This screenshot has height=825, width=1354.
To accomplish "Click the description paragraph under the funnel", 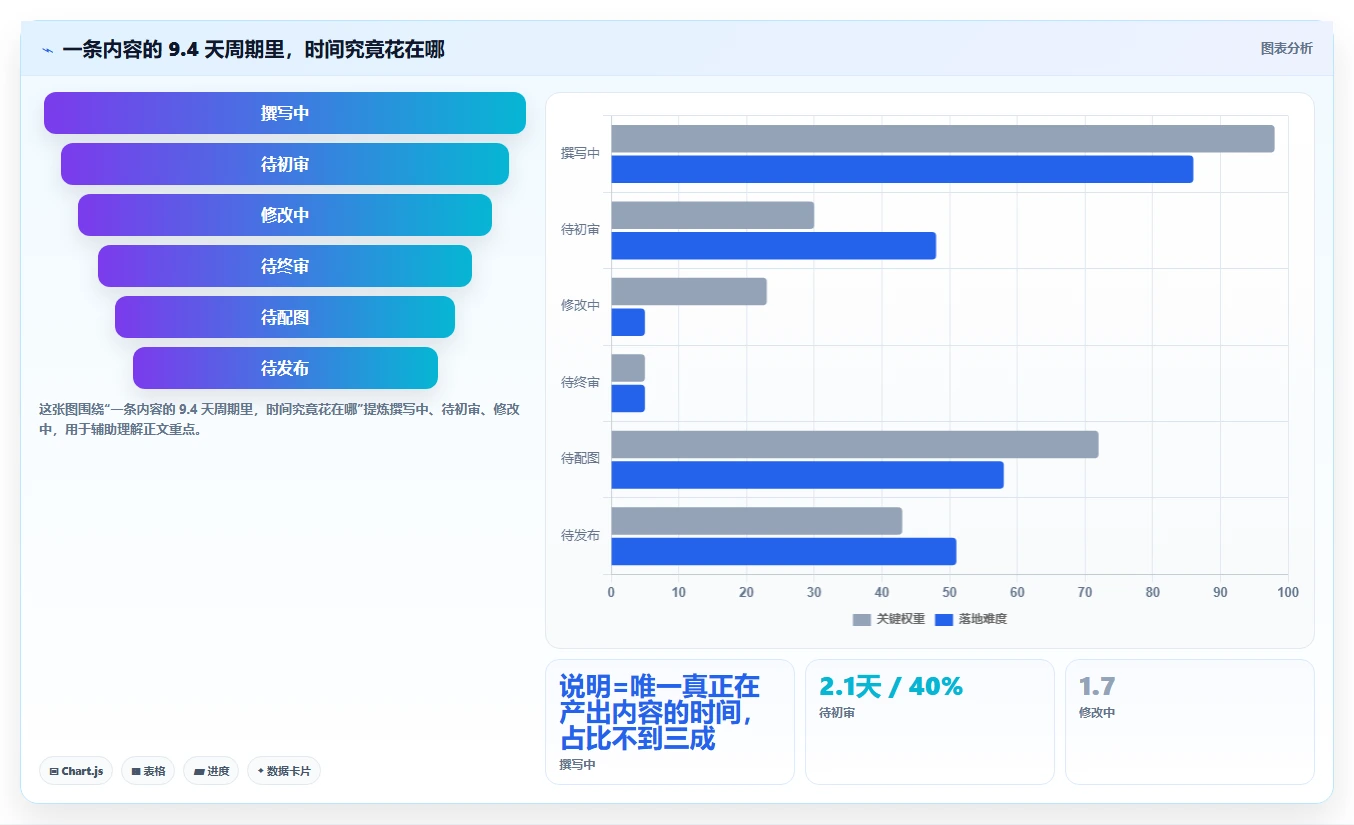I will point(279,420).
